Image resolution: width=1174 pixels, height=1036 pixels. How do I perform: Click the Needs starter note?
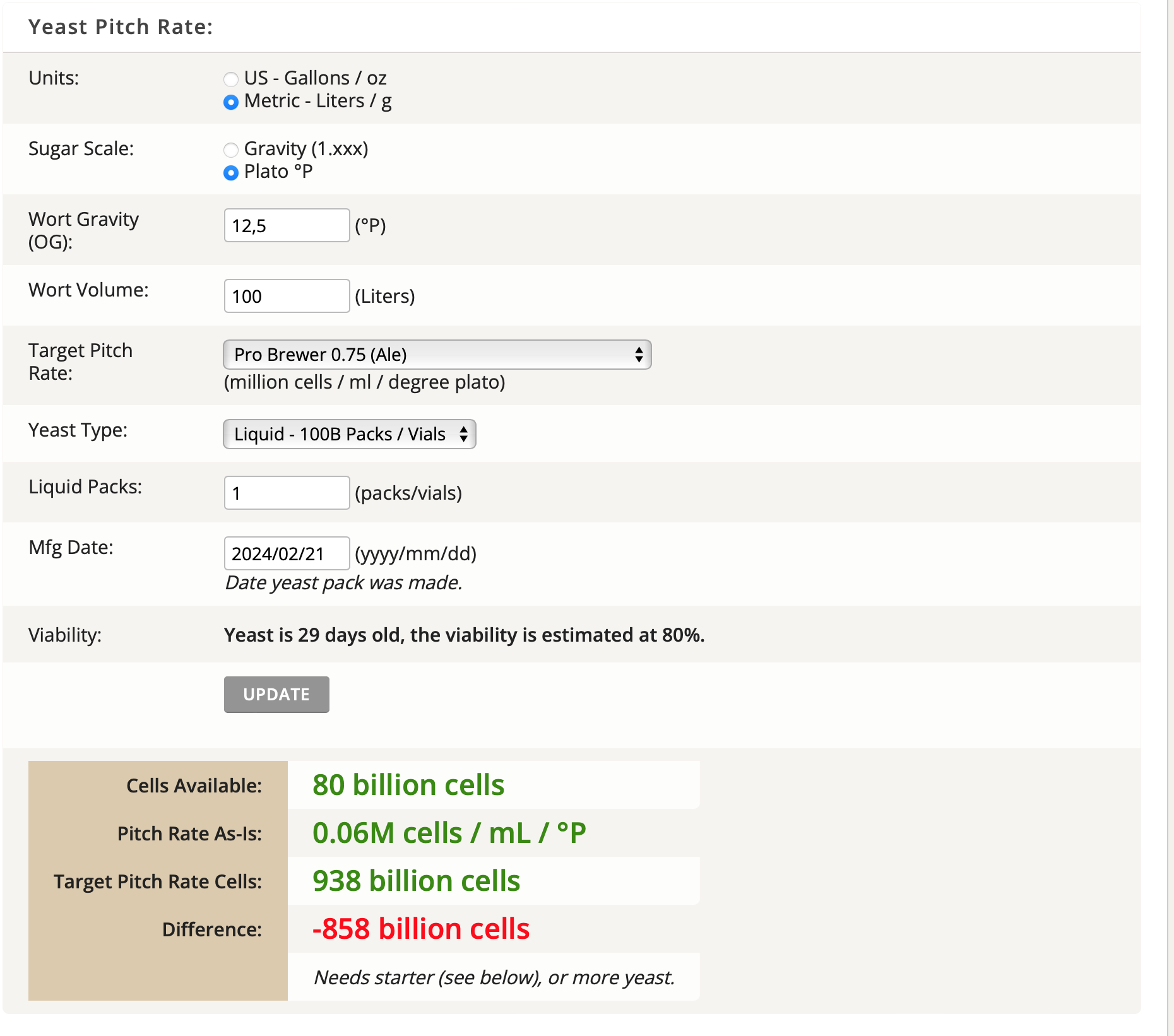tap(494, 977)
